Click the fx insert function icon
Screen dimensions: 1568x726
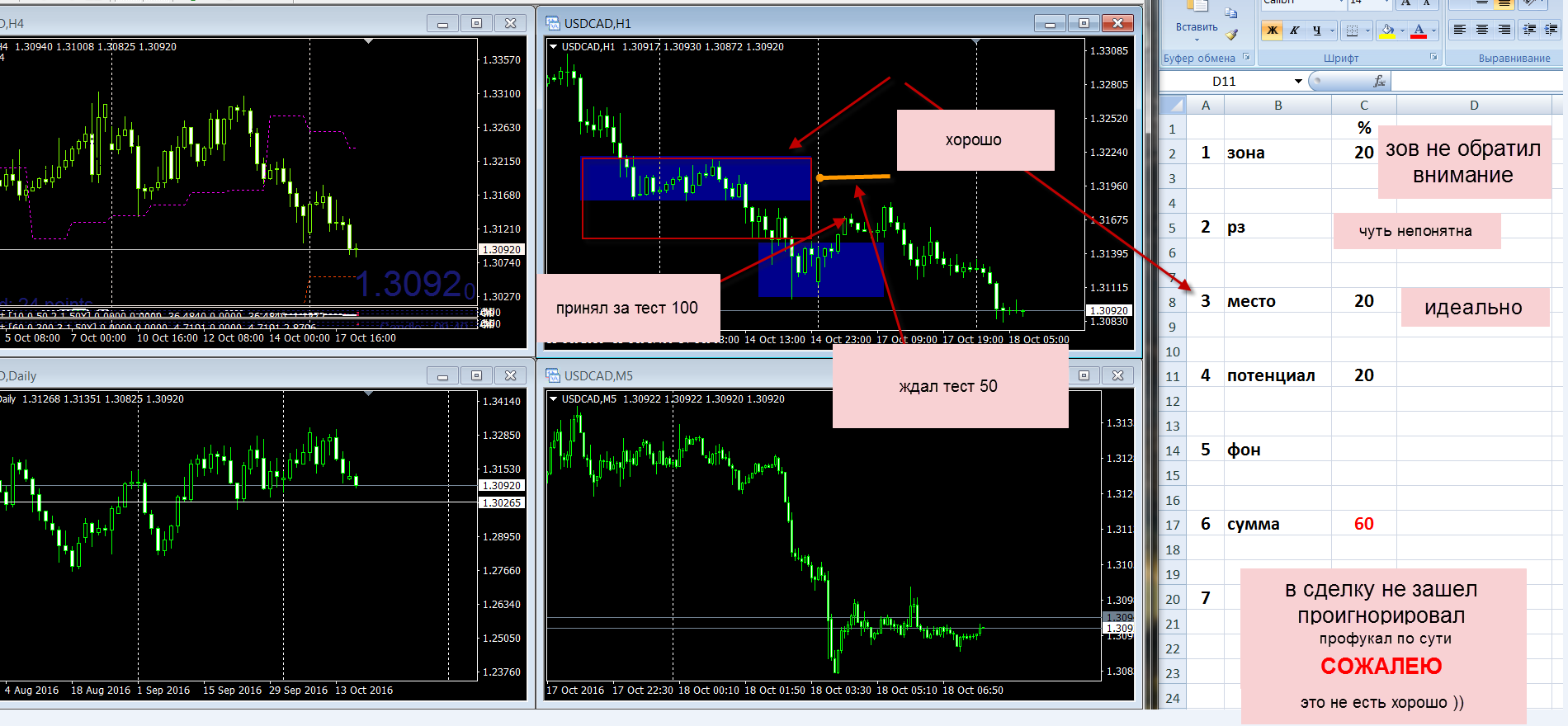(1379, 81)
